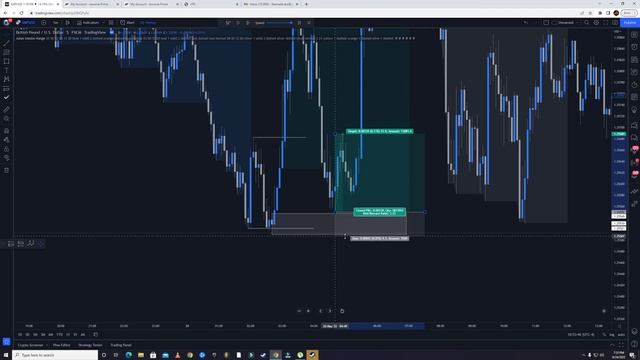Enter fullscreen mode
The width and height of the screenshot is (640, 360).
tap(606, 22)
